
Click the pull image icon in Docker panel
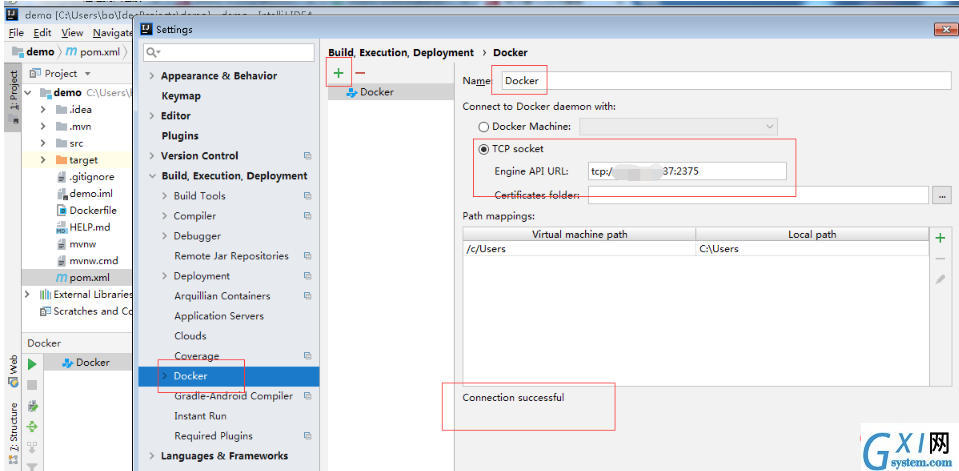[32, 448]
